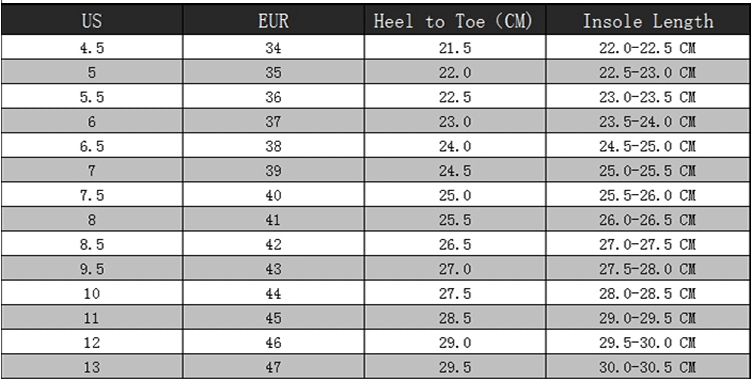The width and height of the screenshot is (753, 388).
Task: Click the EUR column header
Action: (273, 21)
